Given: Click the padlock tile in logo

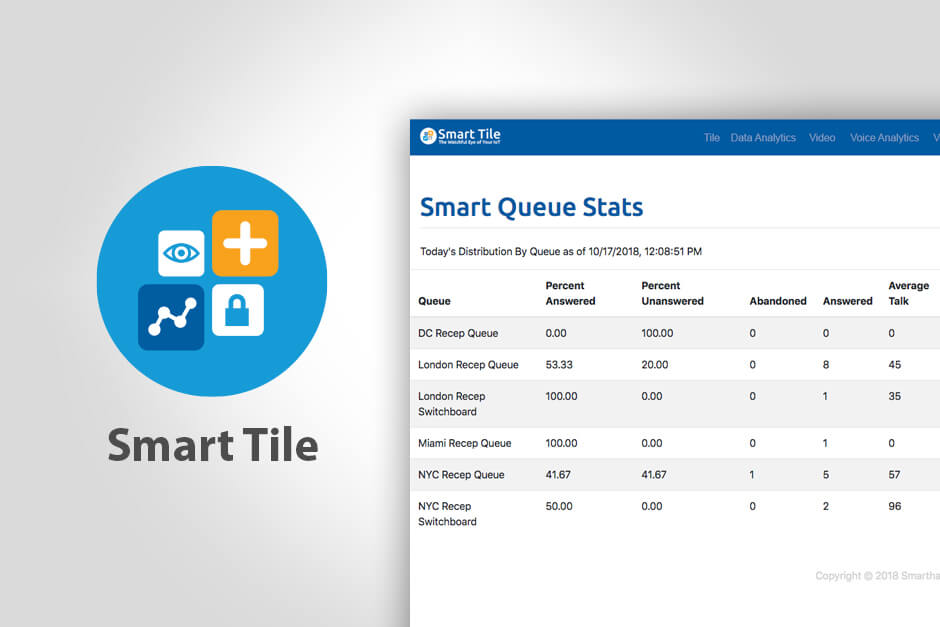Looking at the screenshot, I should [238, 310].
